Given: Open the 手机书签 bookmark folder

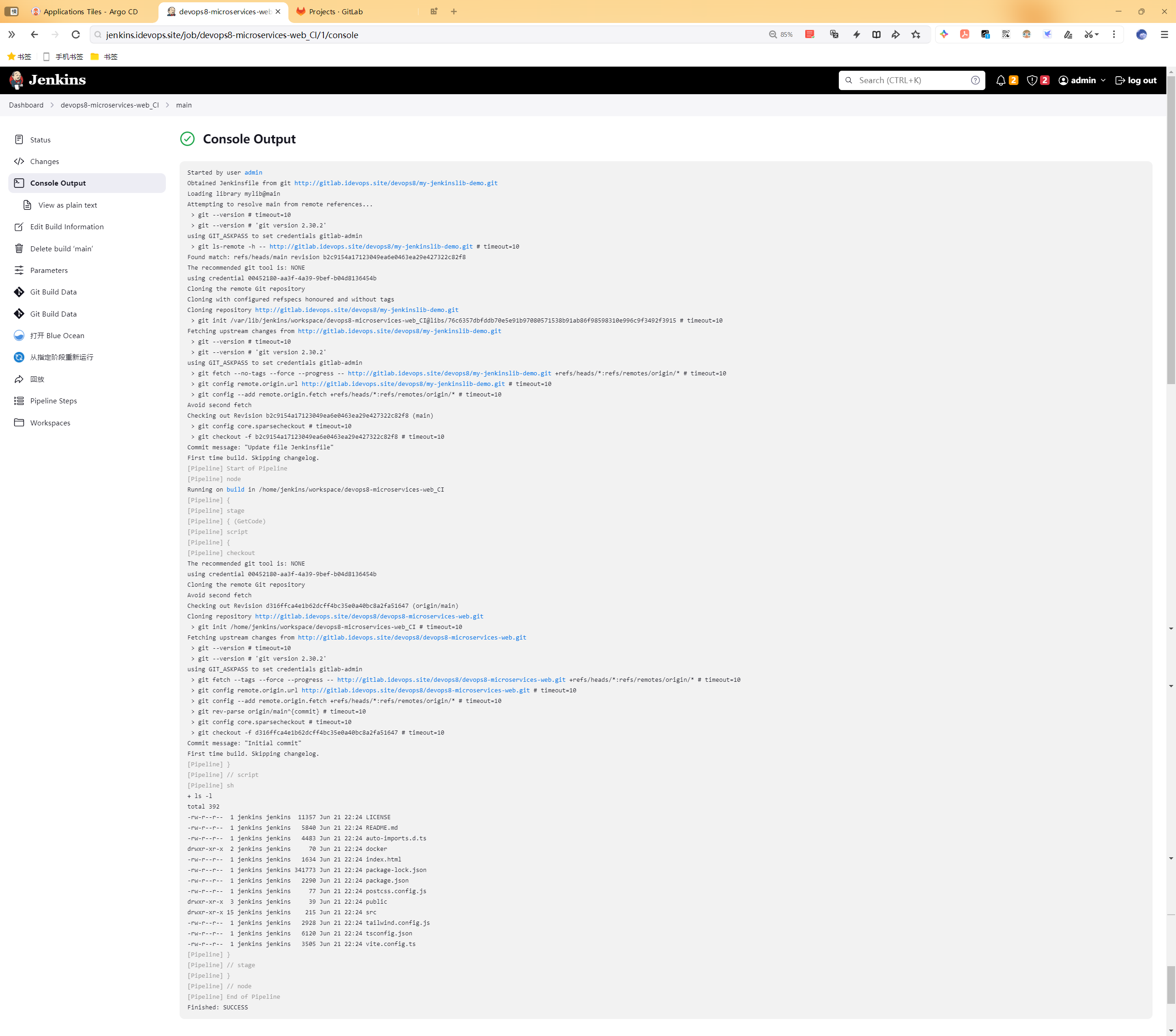Looking at the screenshot, I should [x=63, y=57].
